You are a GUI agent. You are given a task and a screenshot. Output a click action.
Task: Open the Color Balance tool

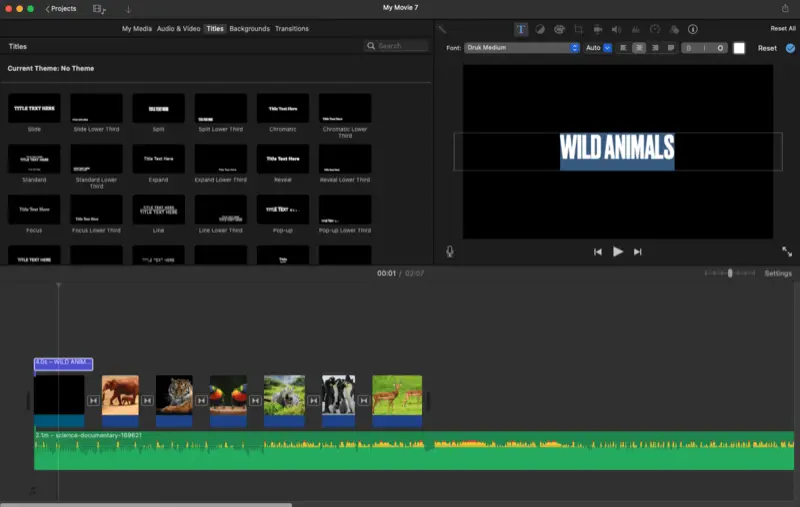tap(540, 29)
